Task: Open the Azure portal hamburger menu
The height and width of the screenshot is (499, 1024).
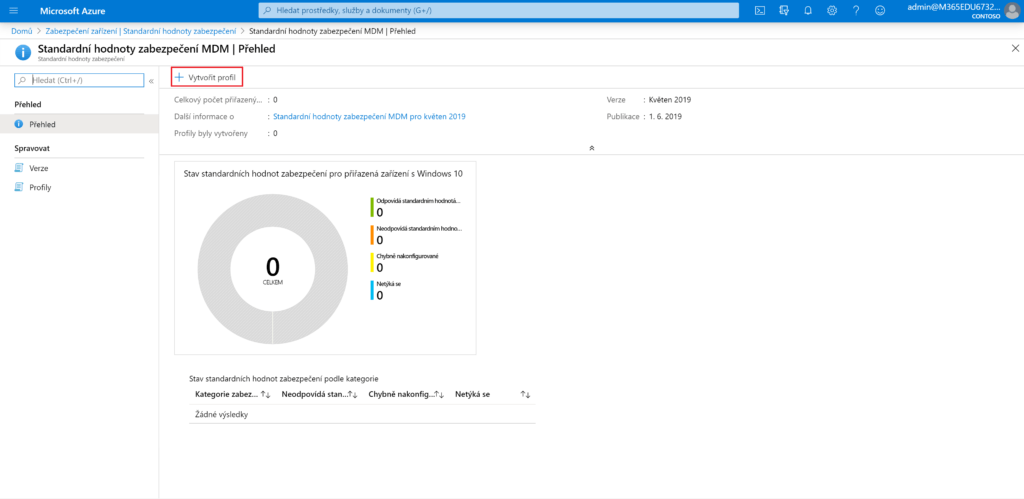Action: [14, 10]
